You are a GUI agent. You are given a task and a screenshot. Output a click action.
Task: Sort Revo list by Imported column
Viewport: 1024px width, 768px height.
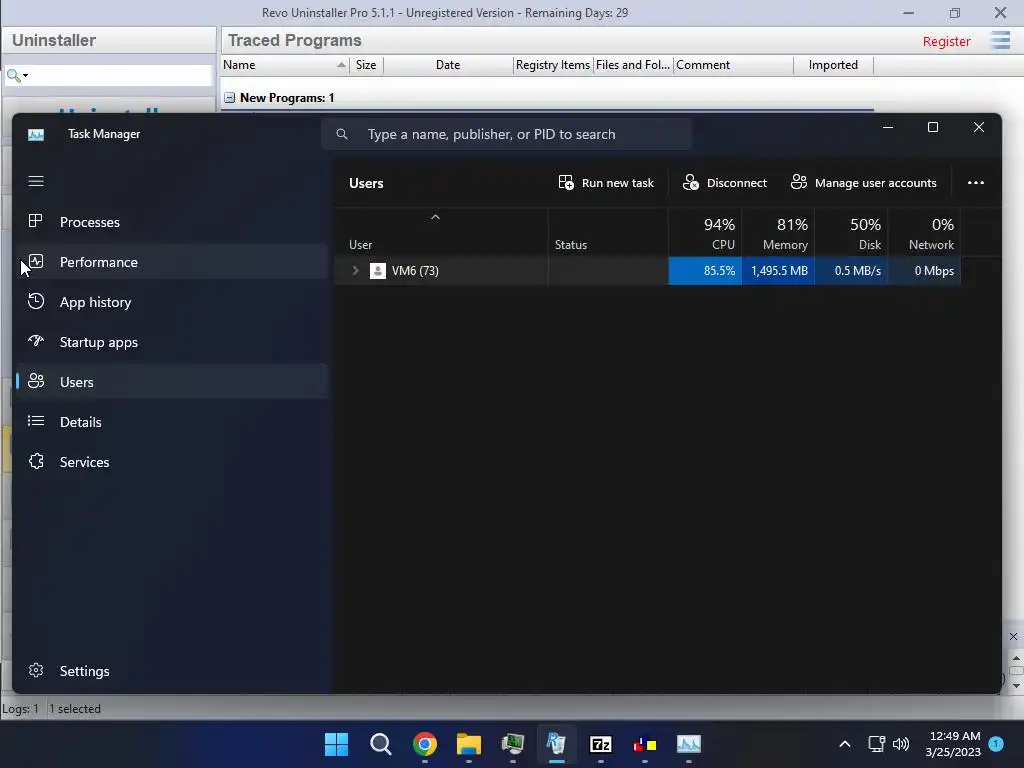pyautogui.click(x=833, y=65)
